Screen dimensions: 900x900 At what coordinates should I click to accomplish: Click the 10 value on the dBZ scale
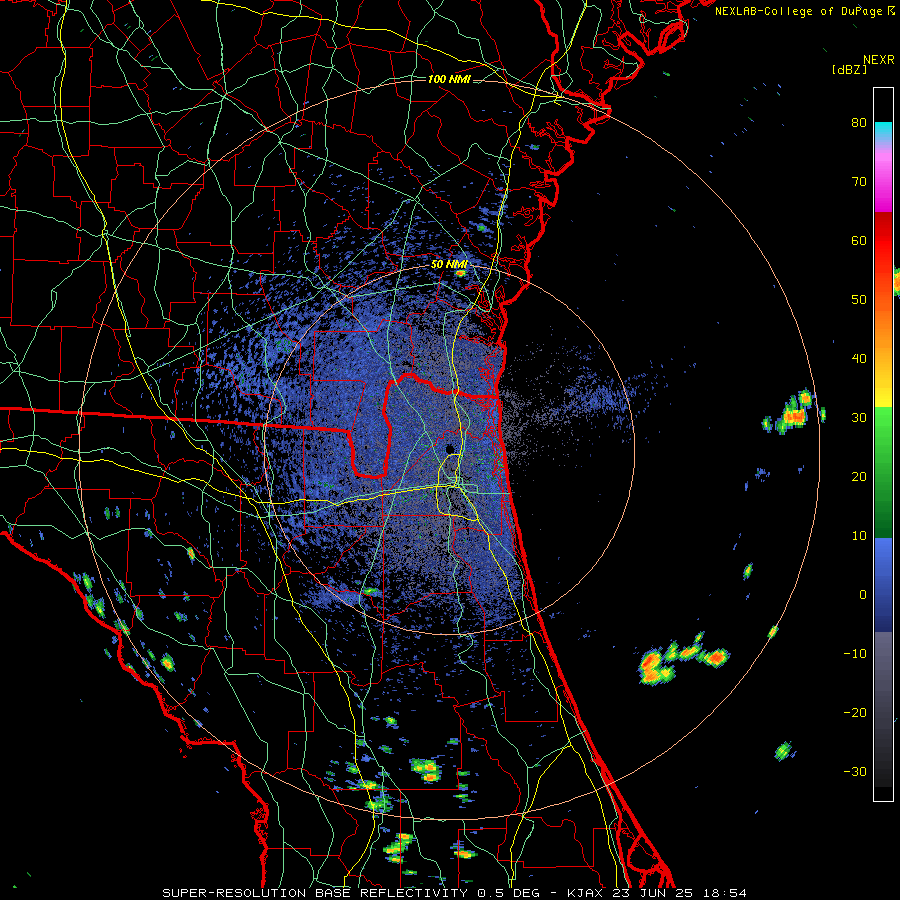(859, 536)
